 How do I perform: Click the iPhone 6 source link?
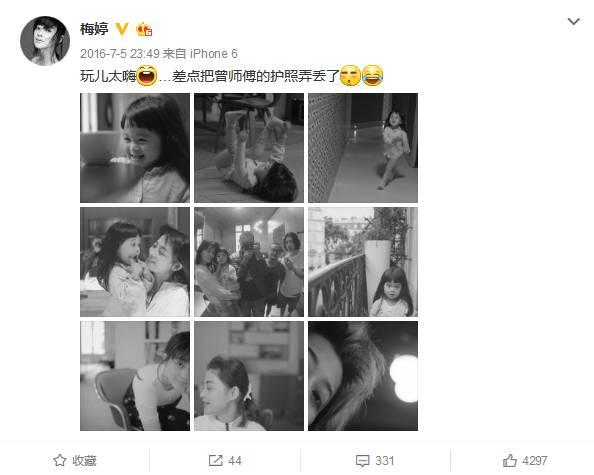[214, 54]
